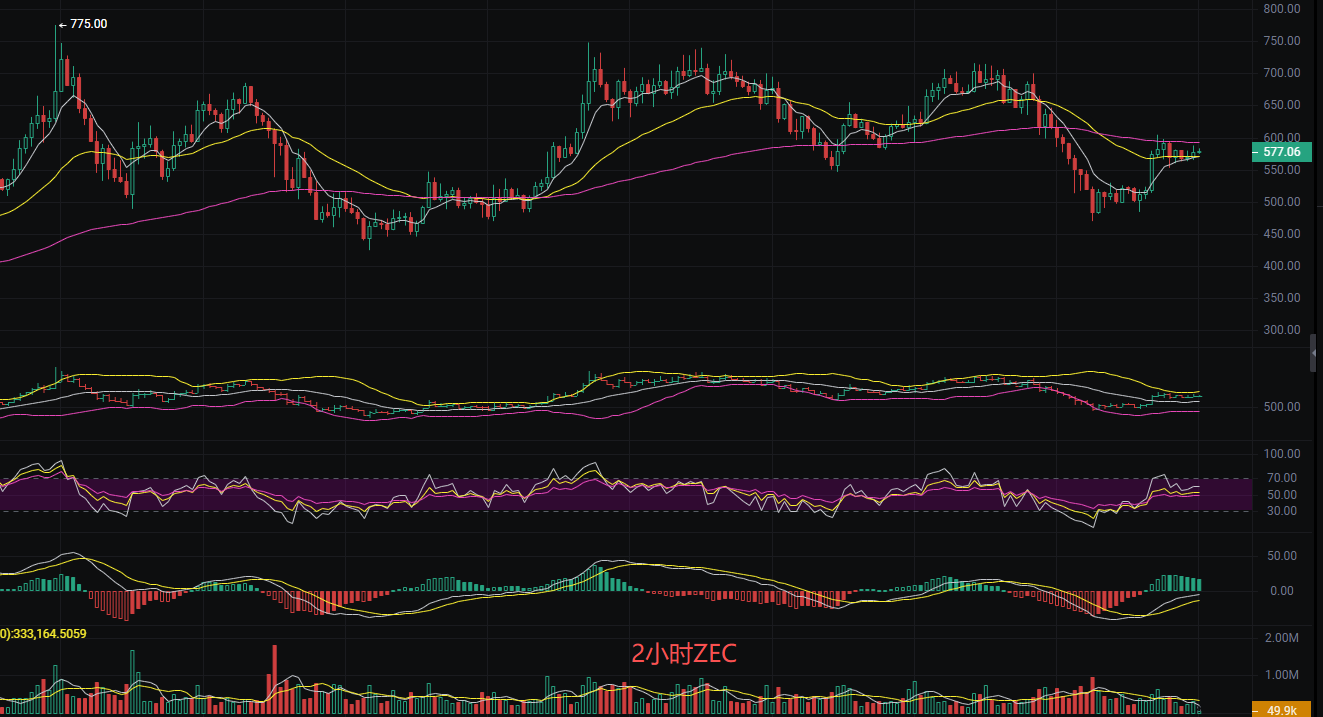Click the 300.00 price axis label
Screen dimensions: 1323x717
click(1281, 330)
